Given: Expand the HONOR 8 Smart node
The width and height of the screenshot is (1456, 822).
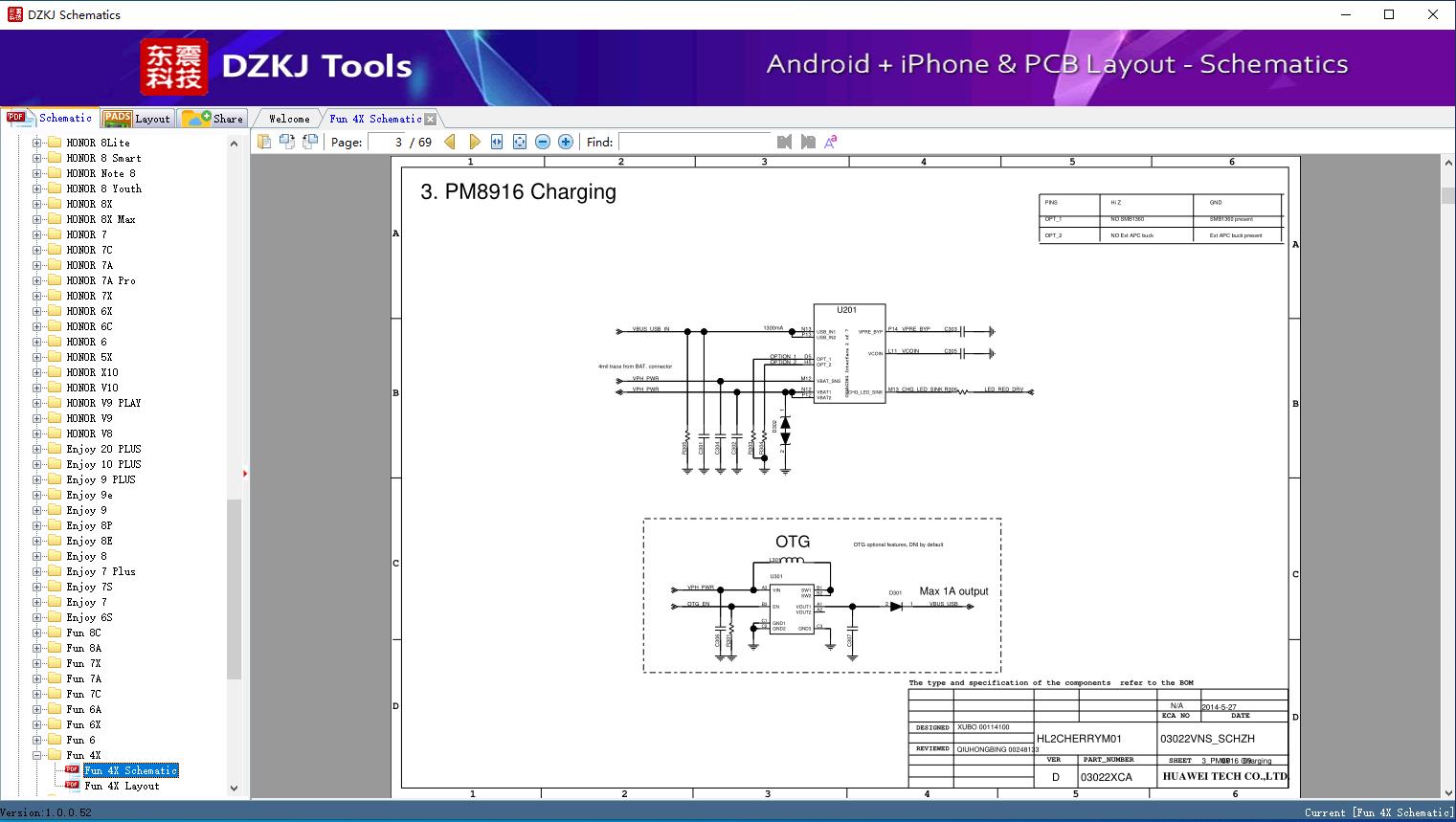Looking at the screenshot, I should pyautogui.click(x=36, y=158).
